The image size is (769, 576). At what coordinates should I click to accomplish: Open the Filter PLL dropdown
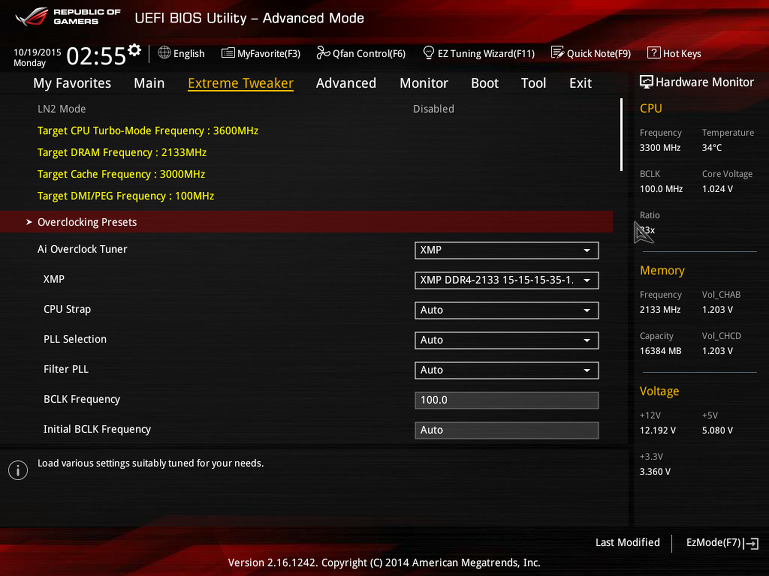point(507,370)
